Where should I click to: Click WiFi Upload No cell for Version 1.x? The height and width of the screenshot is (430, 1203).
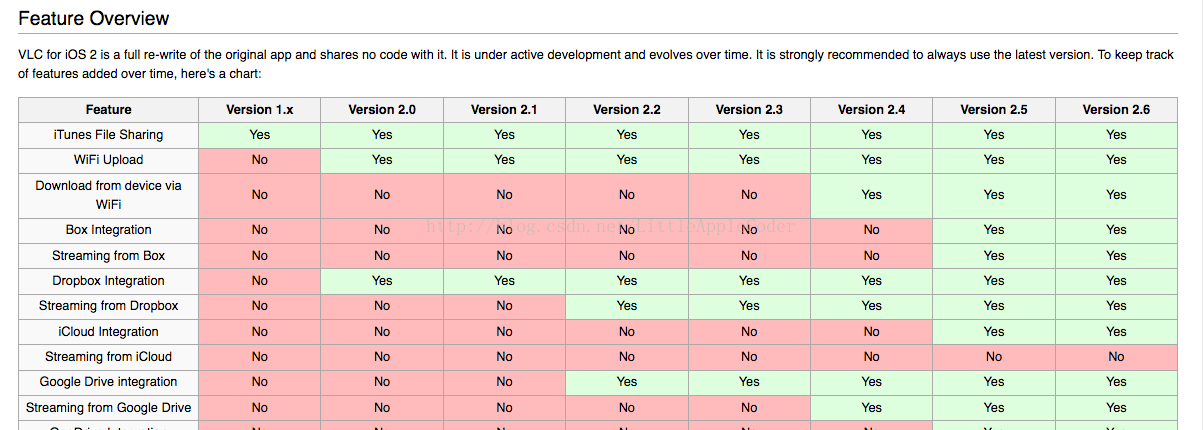tap(260, 159)
